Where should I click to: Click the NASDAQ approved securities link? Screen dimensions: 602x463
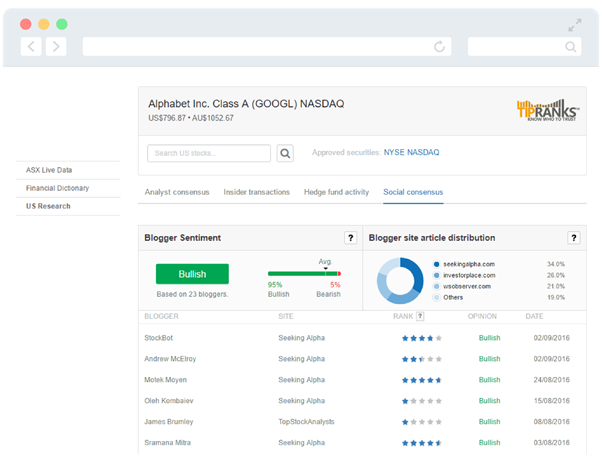(423, 152)
